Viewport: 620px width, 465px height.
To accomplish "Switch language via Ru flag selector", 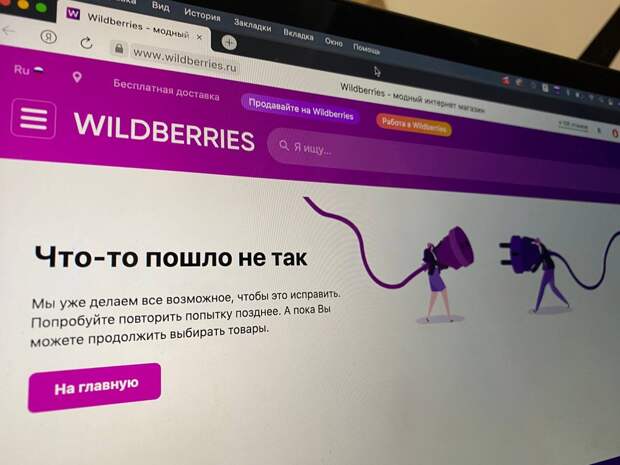I will coord(29,70).
